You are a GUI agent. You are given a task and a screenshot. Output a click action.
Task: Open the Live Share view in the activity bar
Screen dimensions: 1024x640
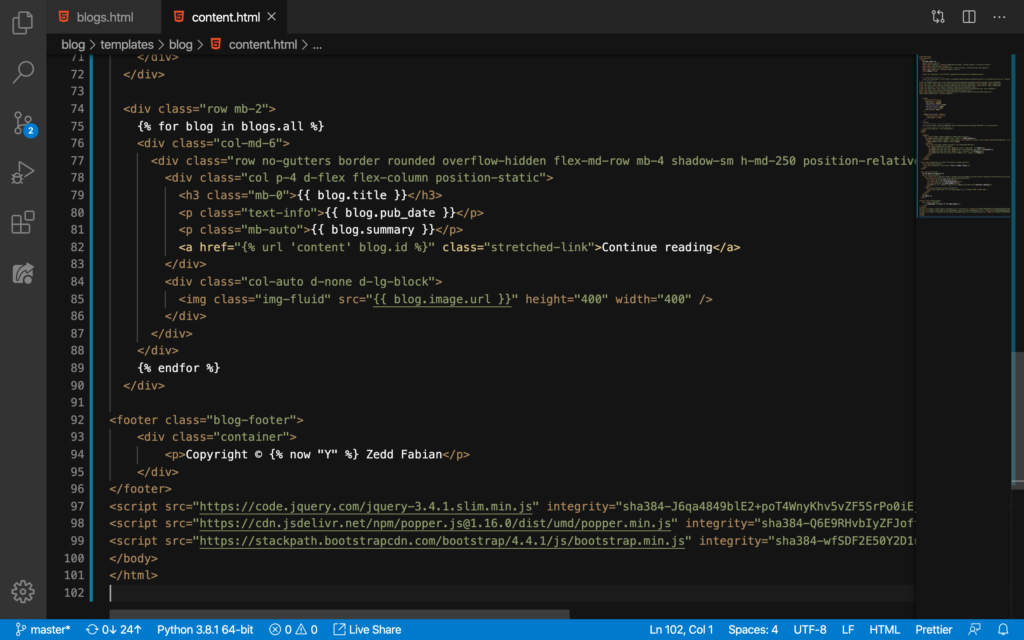click(23, 273)
